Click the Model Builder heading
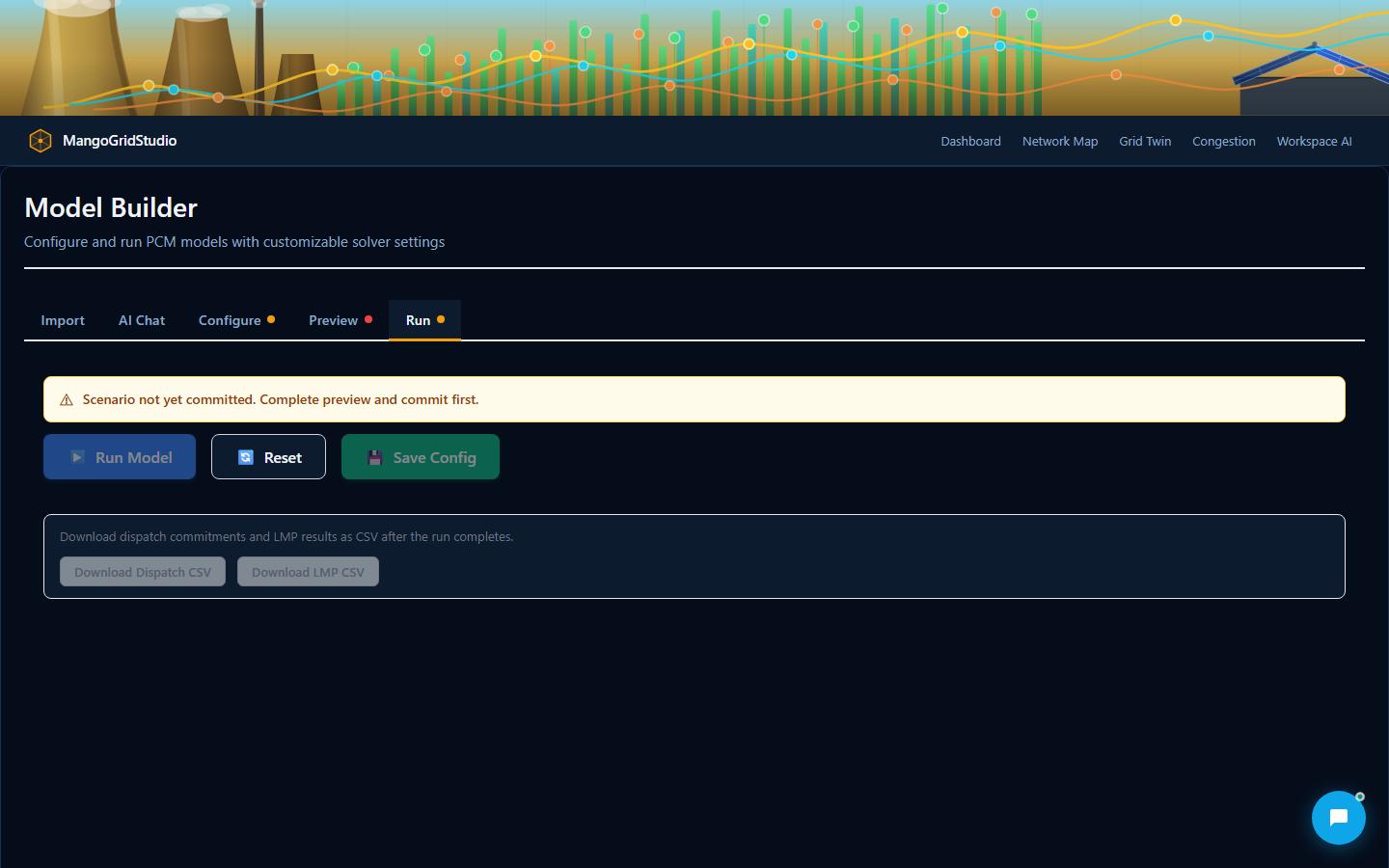 tap(111, 207)
